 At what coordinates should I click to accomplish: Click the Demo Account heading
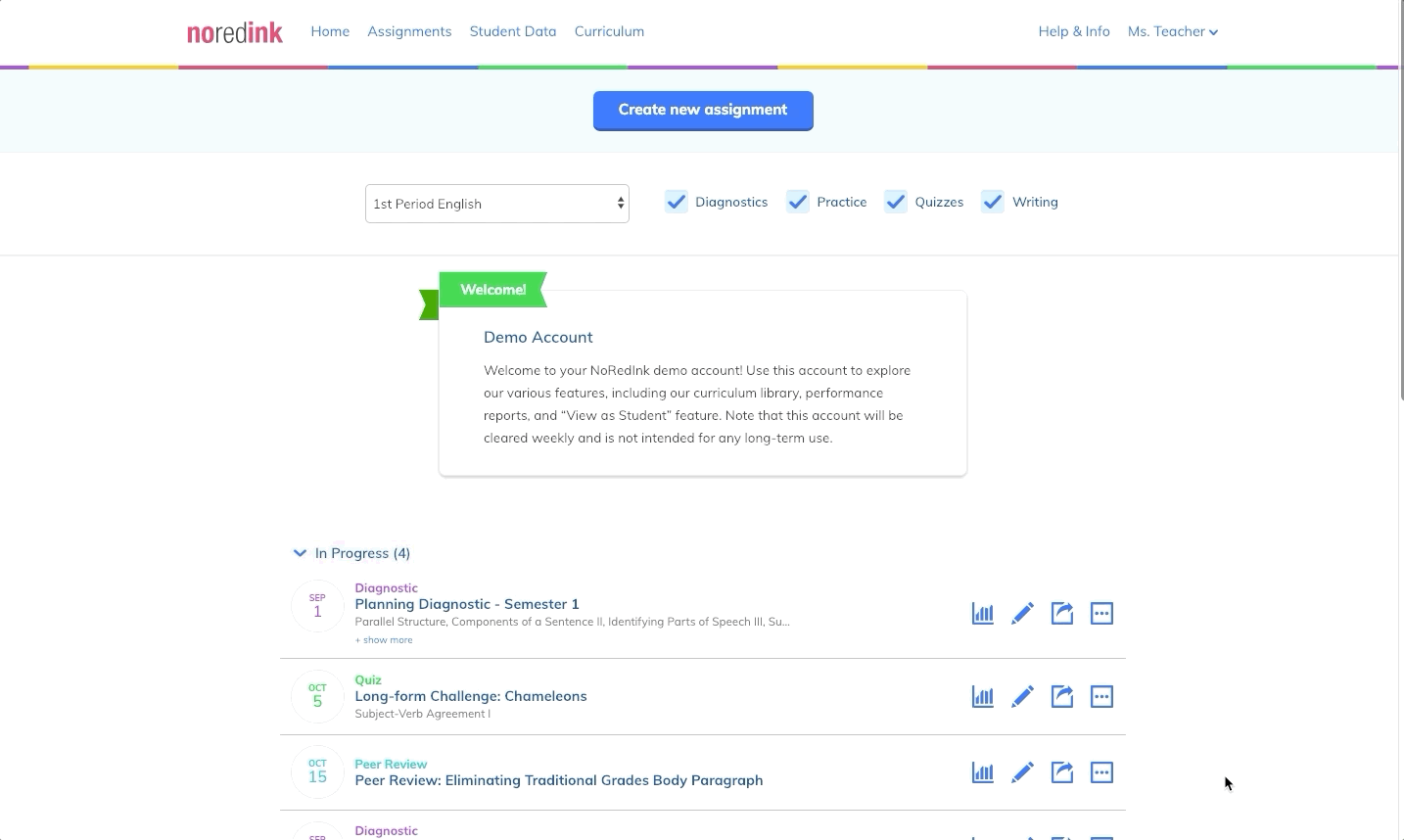coord(538,337)
